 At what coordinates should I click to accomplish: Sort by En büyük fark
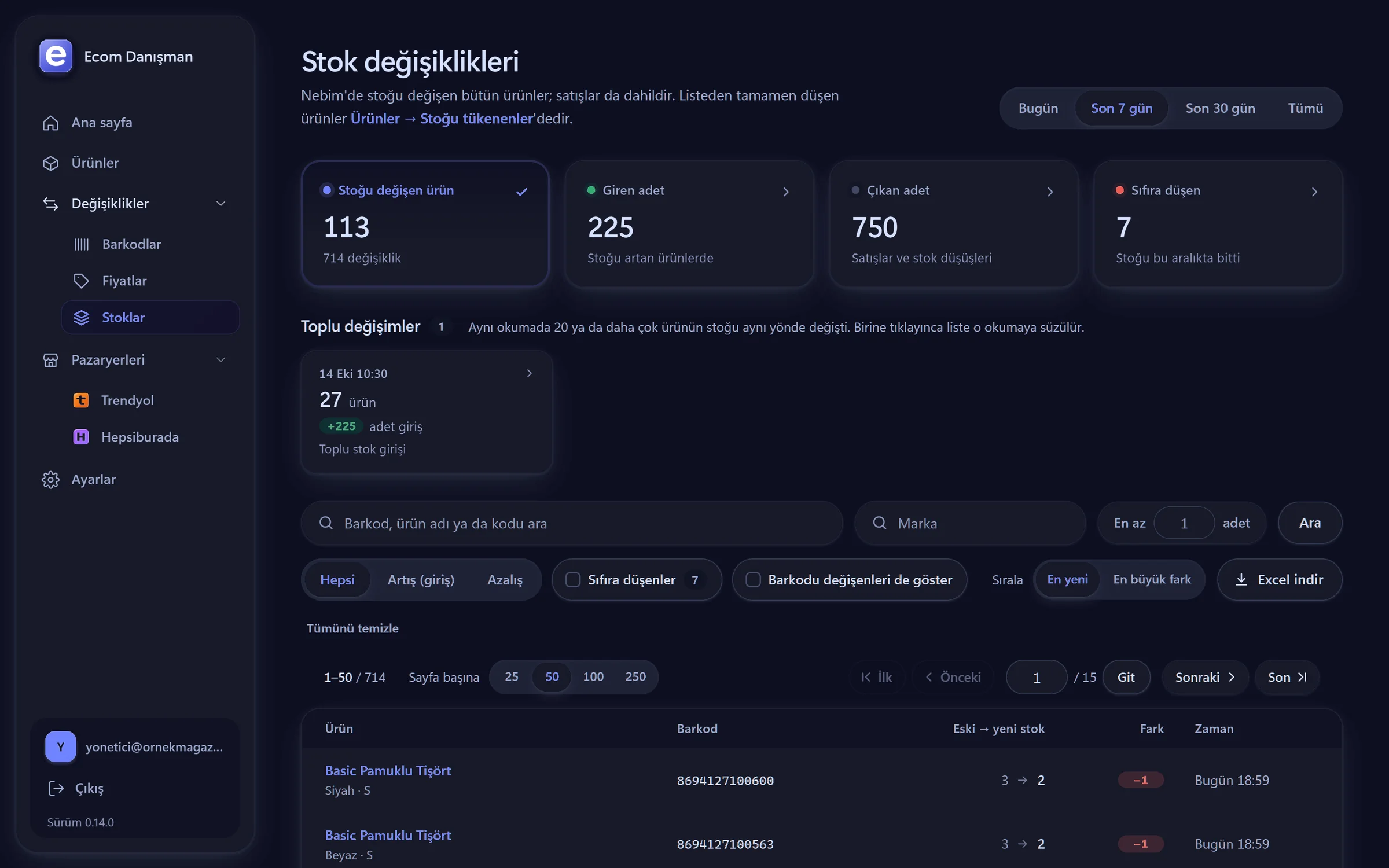click(x=1152, y=580)
